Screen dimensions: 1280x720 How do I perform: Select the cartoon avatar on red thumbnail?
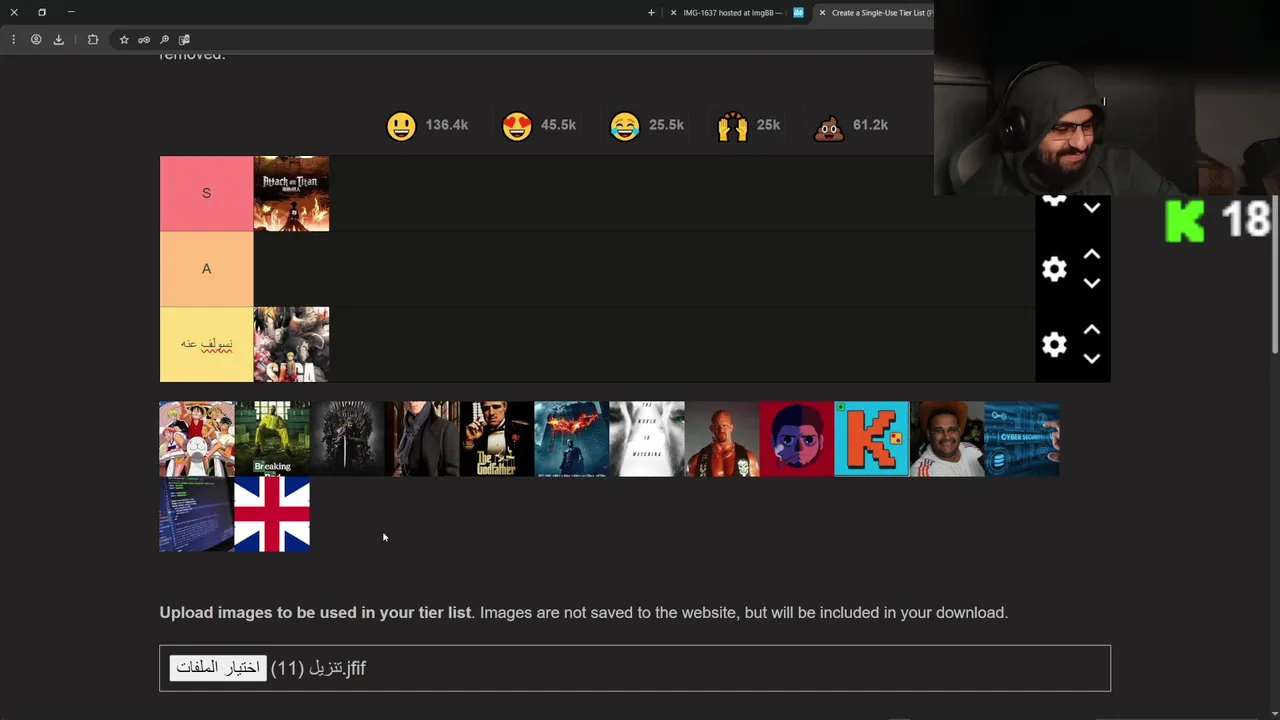[x=797, y=439]
